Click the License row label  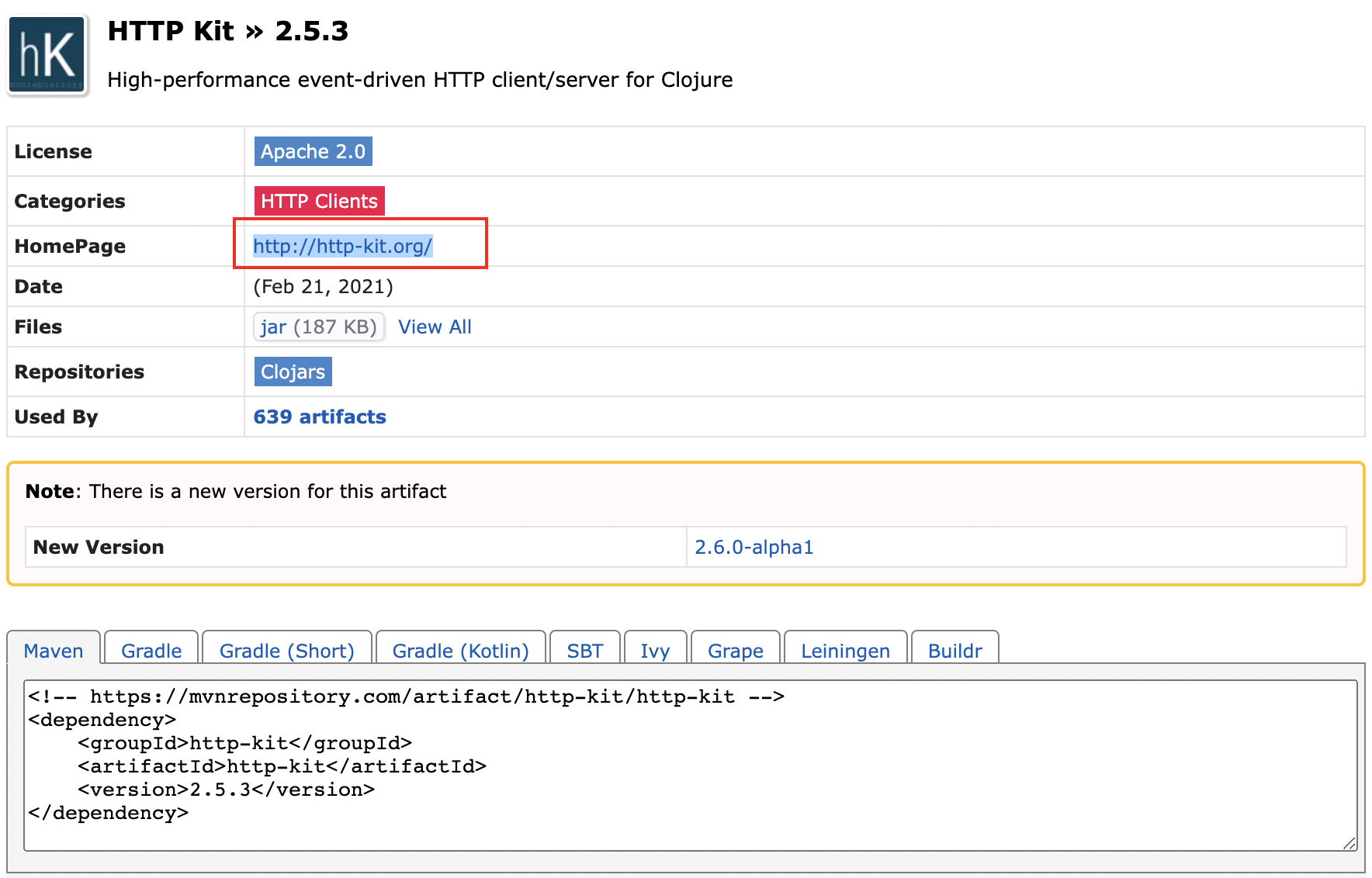tap(54, 151)
